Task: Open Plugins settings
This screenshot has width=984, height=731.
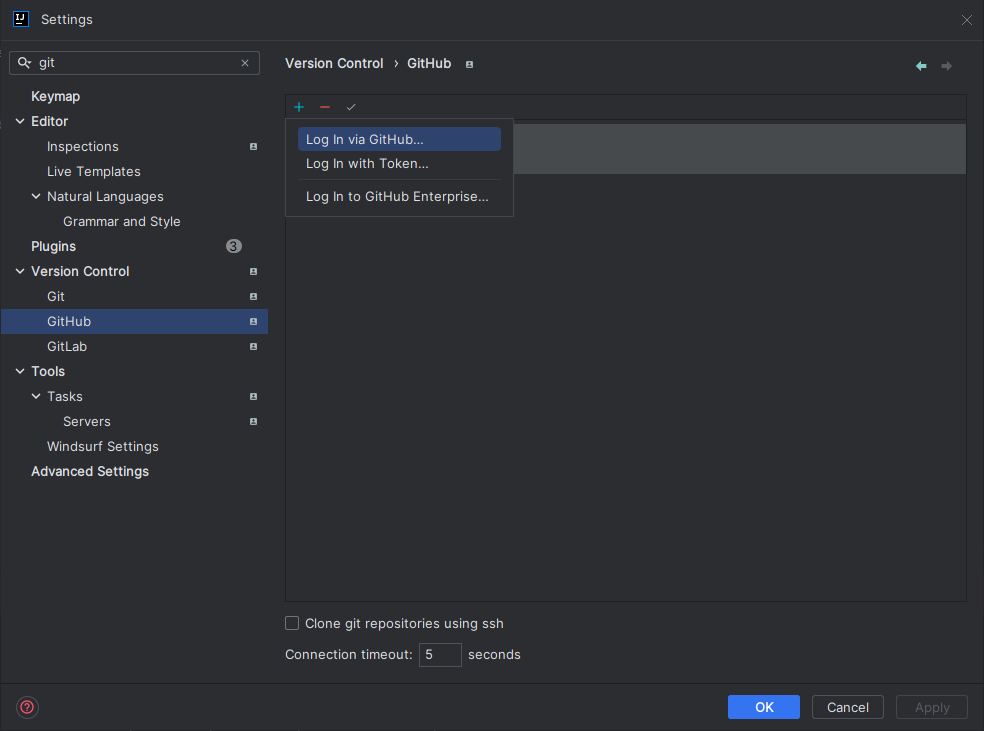Action: (53, 247)
